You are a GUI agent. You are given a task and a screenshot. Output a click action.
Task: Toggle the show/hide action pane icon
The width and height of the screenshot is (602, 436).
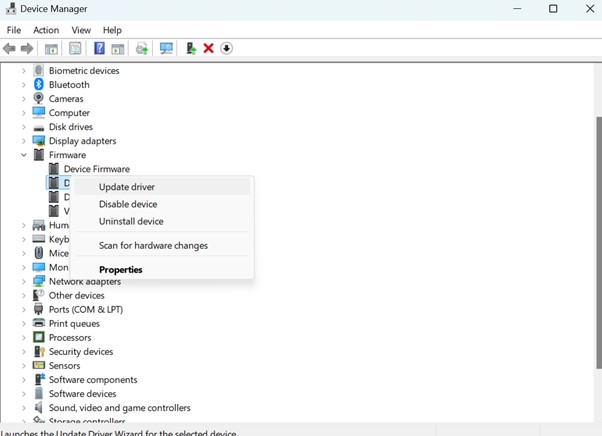[117, 49]
